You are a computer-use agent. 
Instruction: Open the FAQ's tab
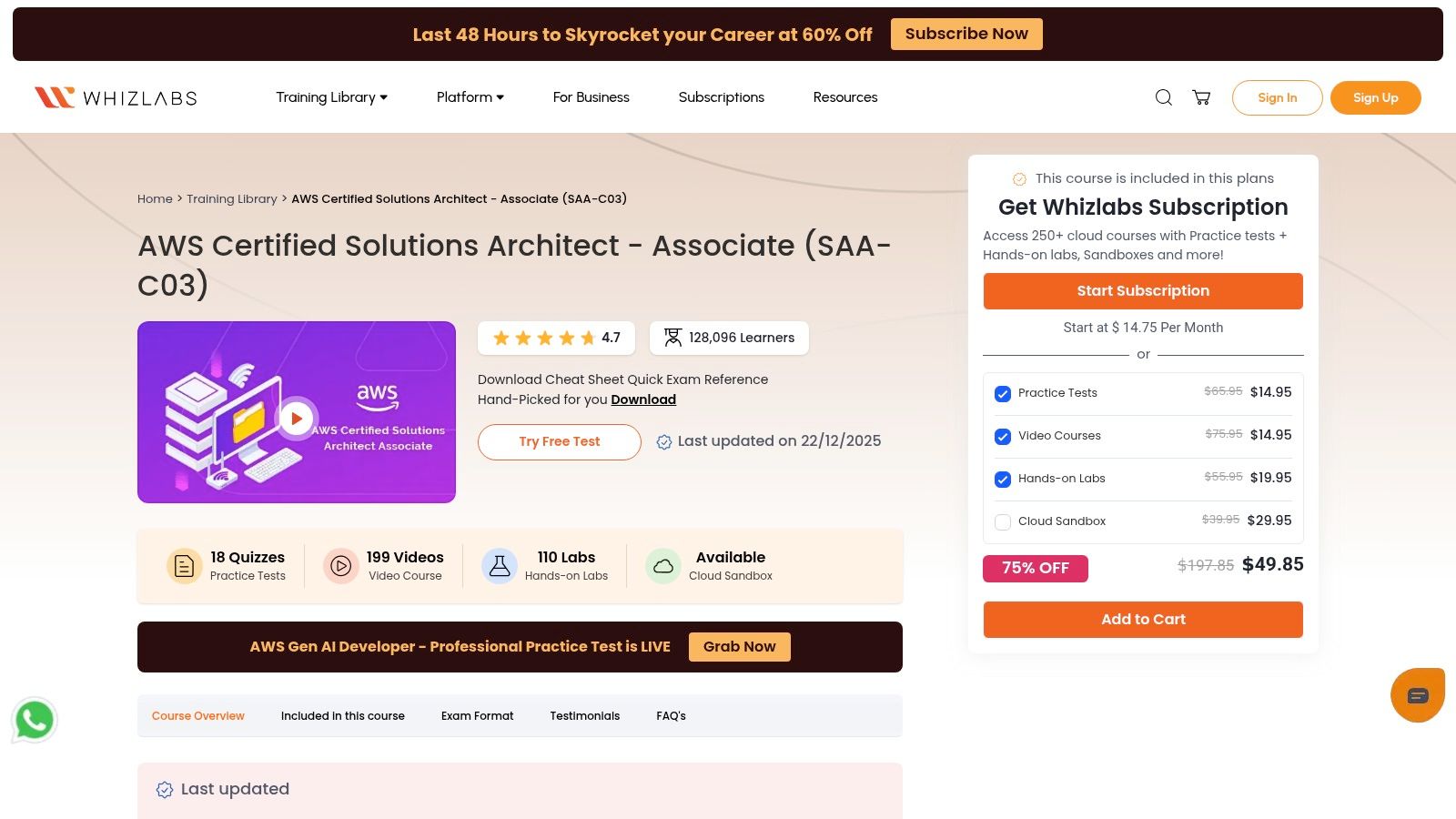point(672,716)
